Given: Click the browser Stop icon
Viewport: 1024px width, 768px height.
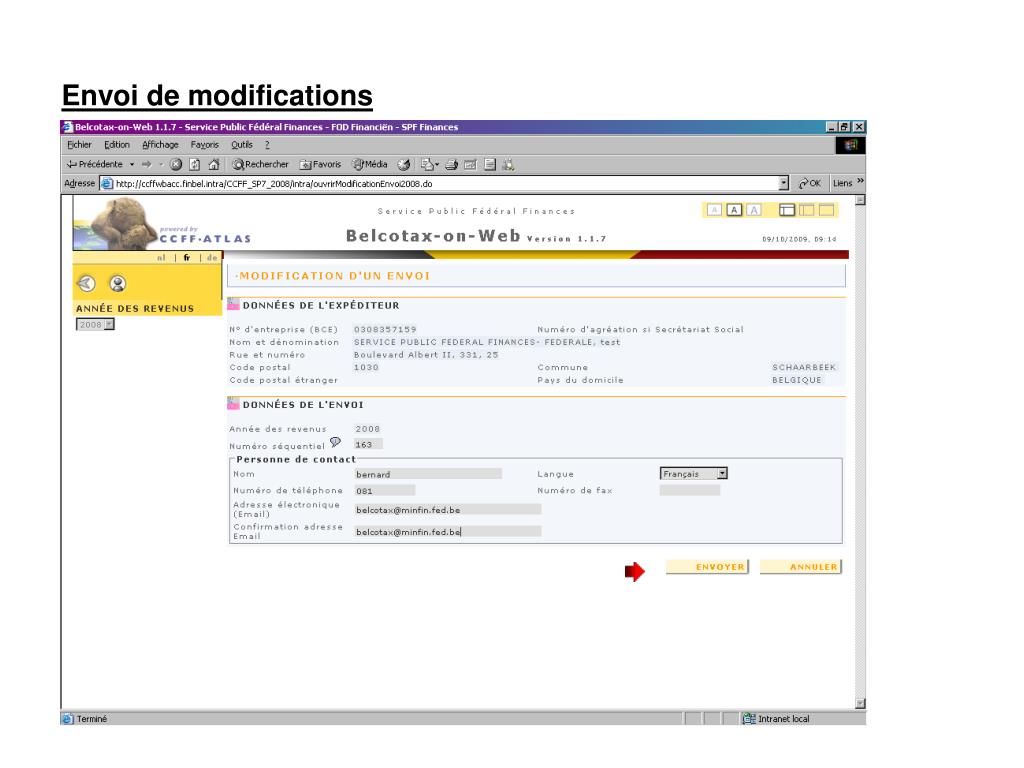Looking at the screenshot, I should (x=176, y=165).
